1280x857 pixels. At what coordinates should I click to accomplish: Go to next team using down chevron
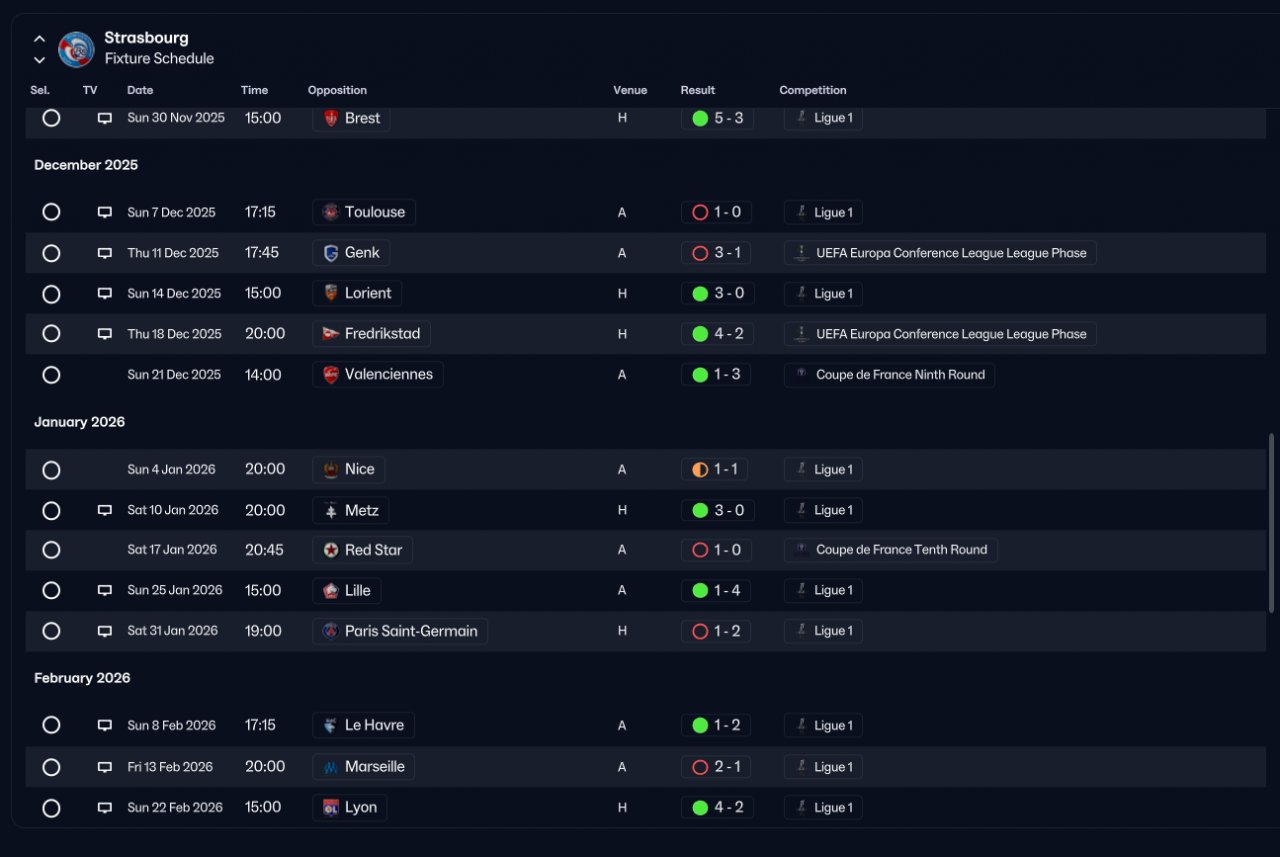[x=39, y=60]
